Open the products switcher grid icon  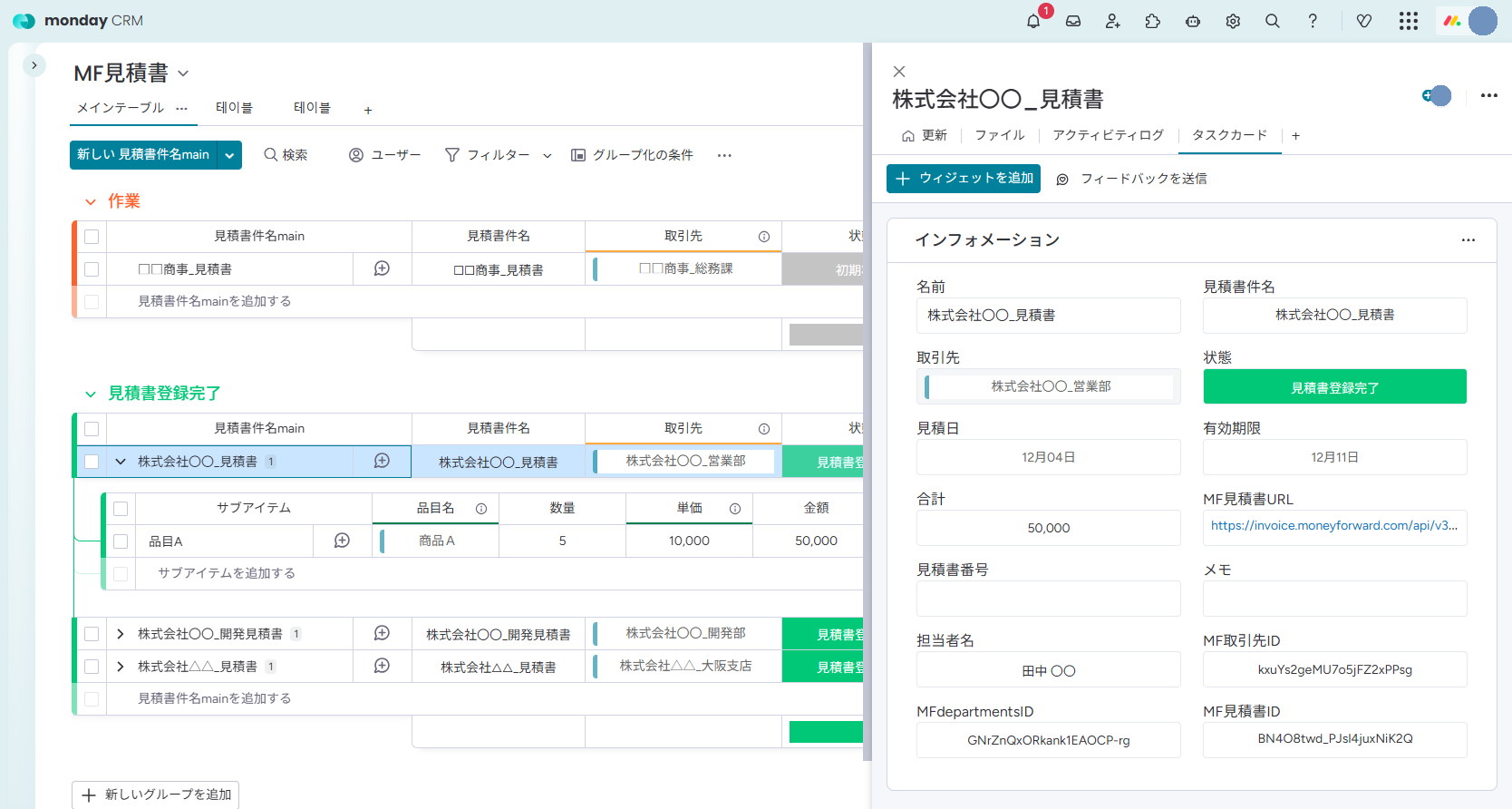point(1408,21)
